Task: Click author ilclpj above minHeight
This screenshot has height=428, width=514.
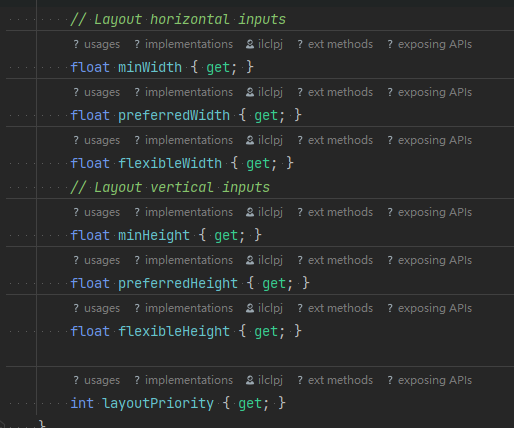Action: tap(264, 212)
